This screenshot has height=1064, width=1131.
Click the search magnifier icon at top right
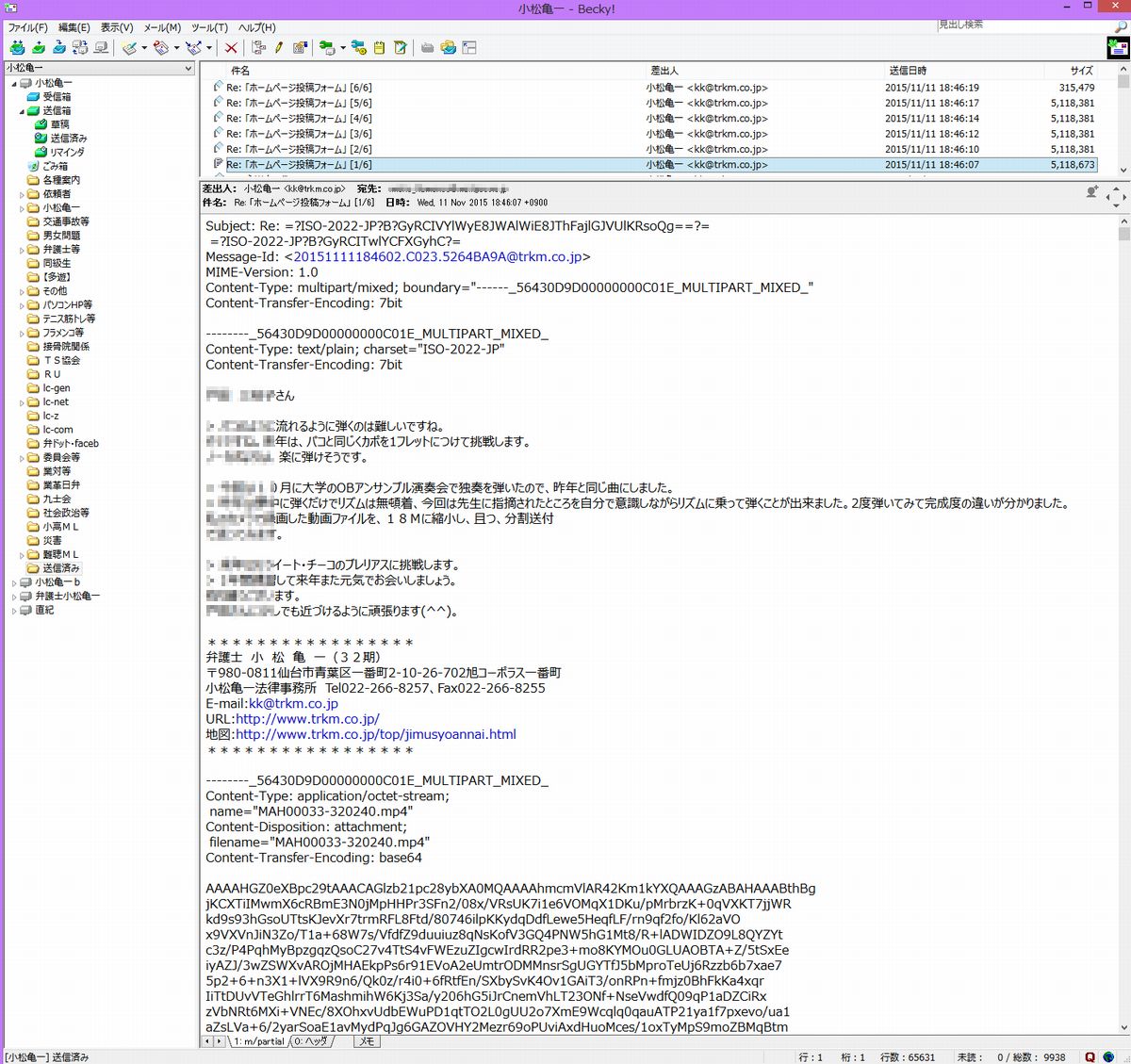(x=1120, y=26)
